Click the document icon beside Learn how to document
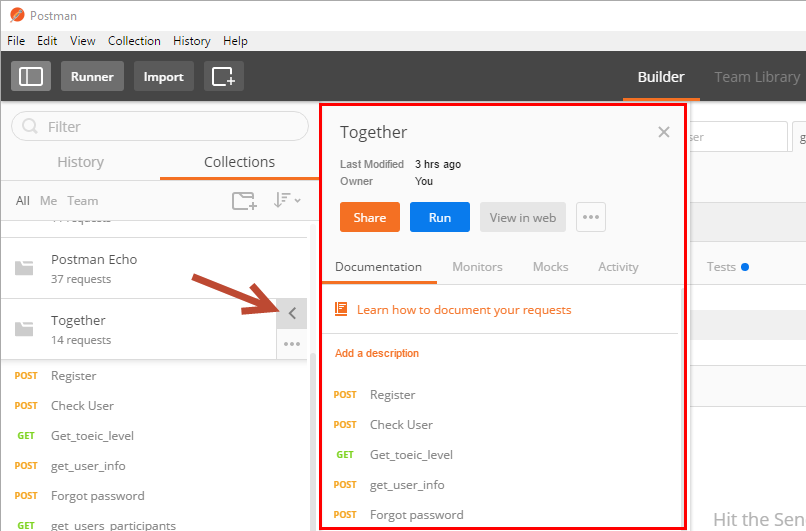806x531 pixels. coord(341,309)
